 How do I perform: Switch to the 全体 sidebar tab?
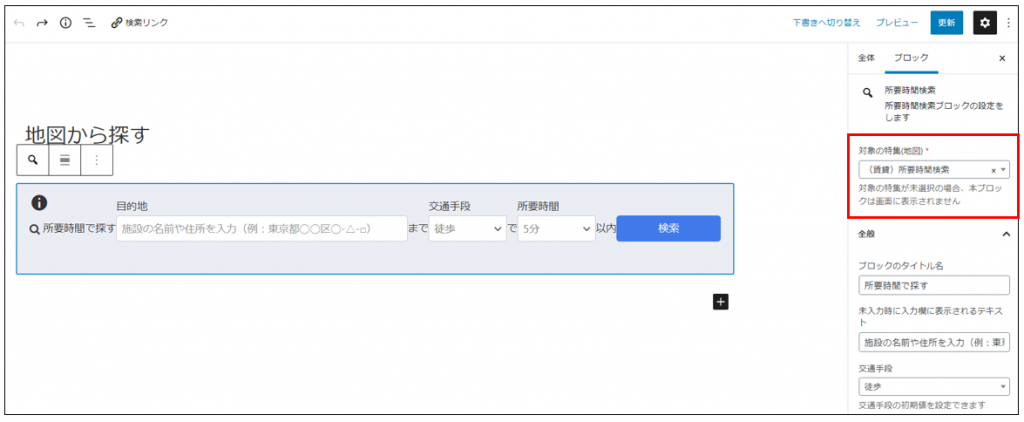(866, 58)
